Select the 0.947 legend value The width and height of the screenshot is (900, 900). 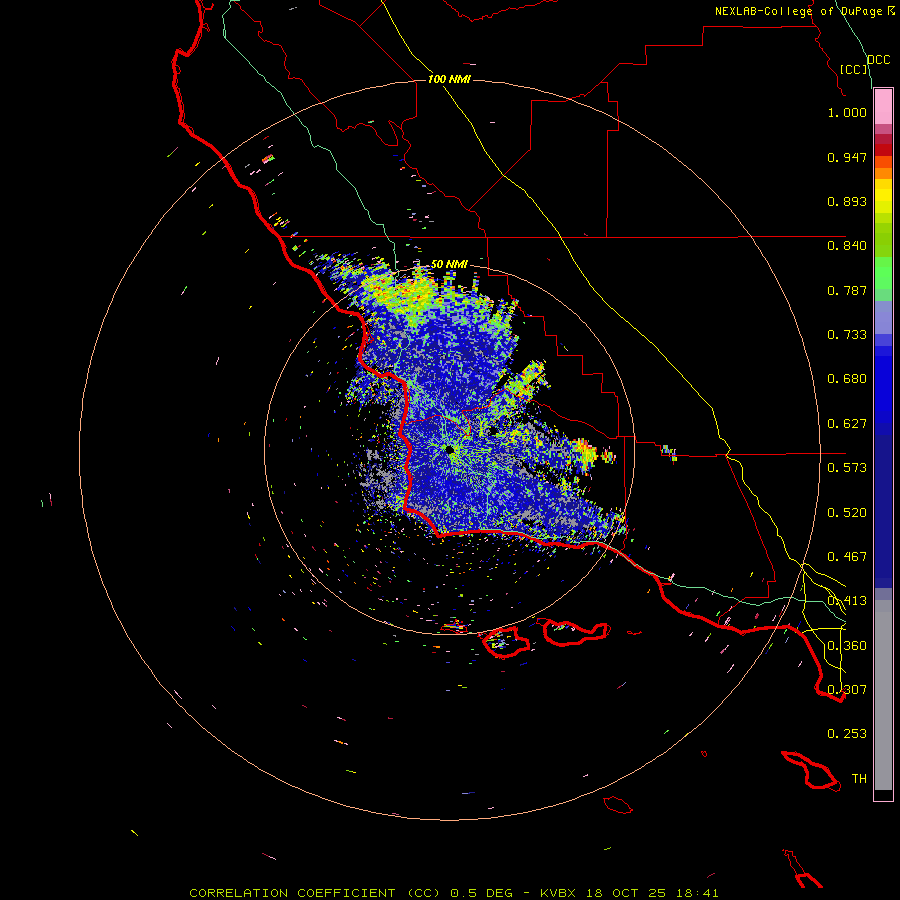coord(847,157)
